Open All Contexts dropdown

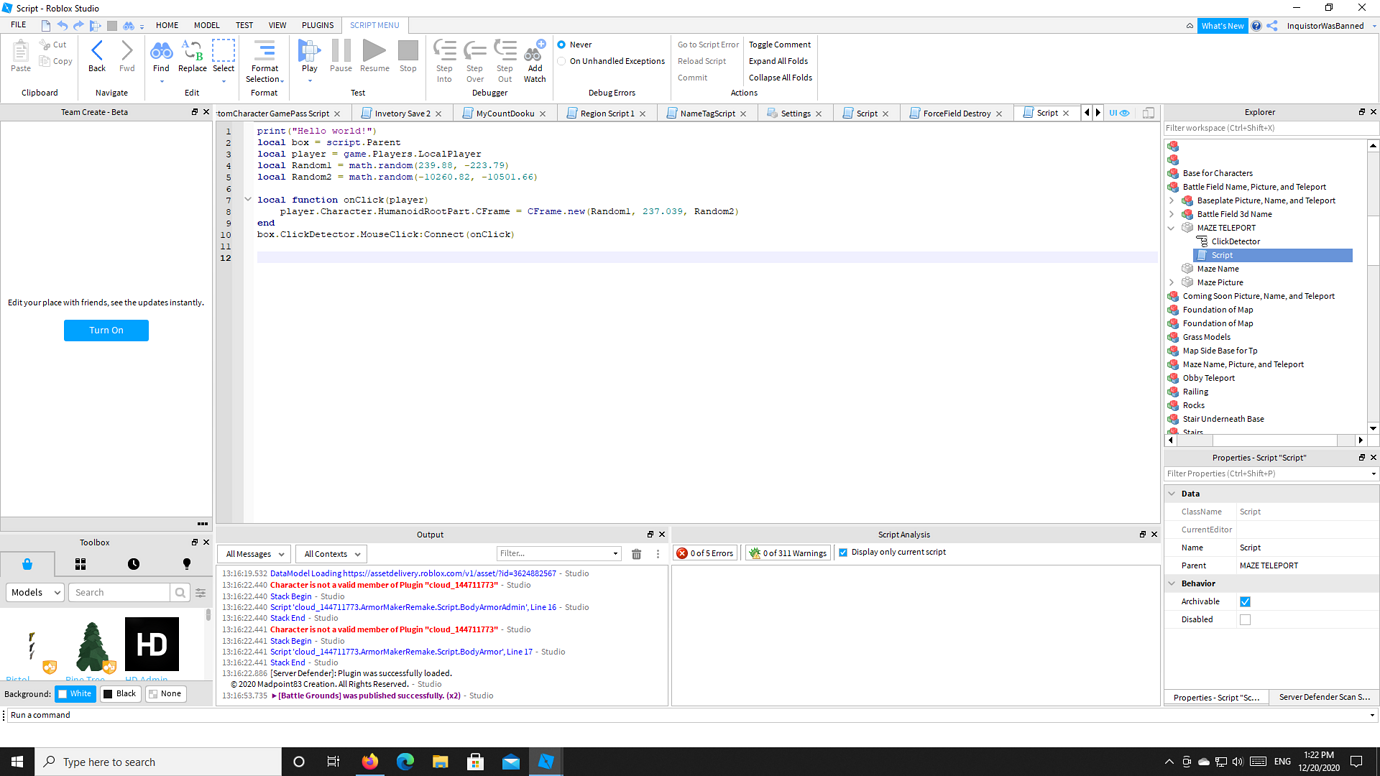point(331,554)
